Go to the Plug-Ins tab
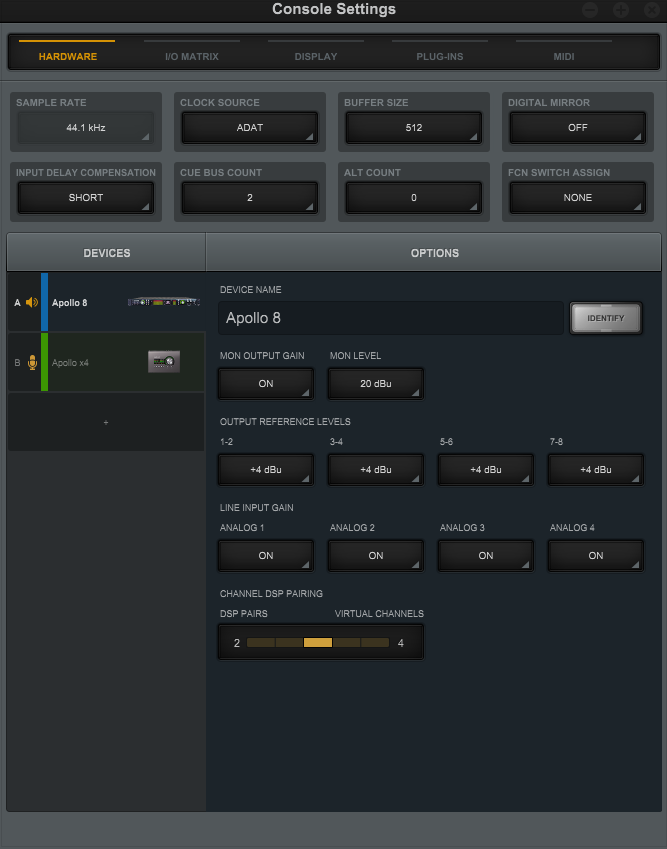 440,56
